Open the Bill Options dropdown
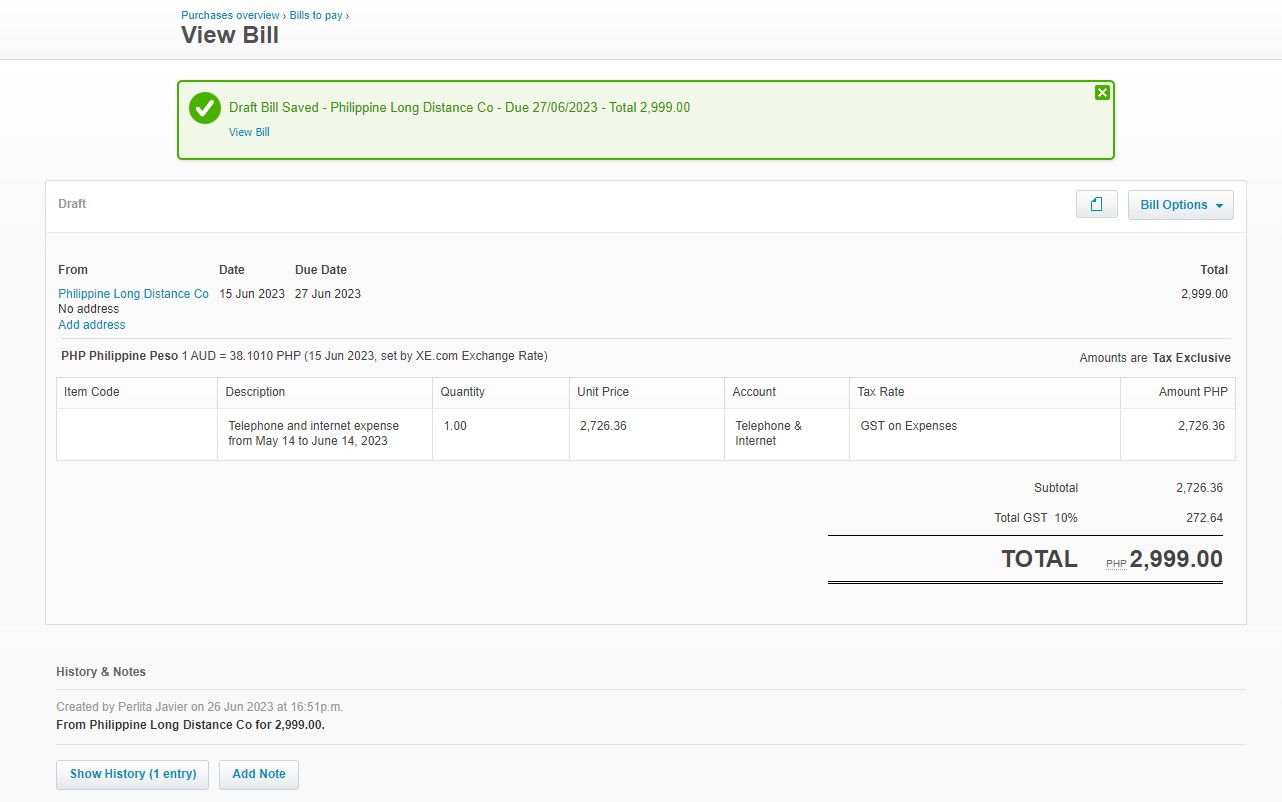Viewport: 1282px width, 802px height. pyautogui.click(x=1180, y=205)
